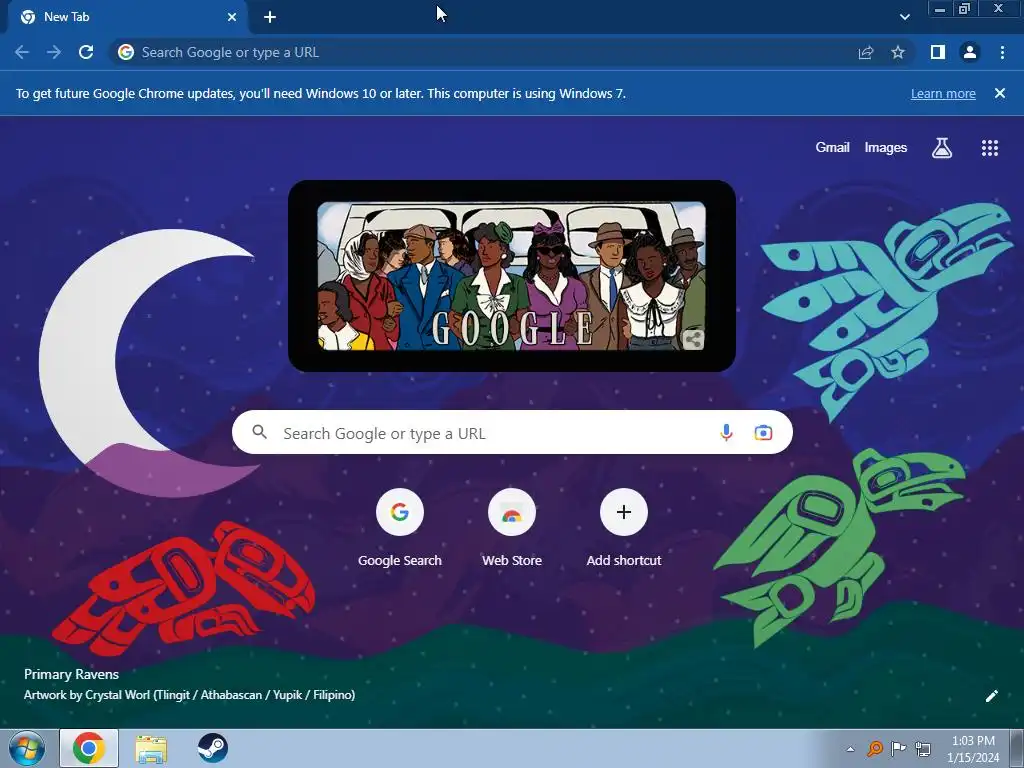The height and width of the screenshot is (768, 1024).
Task: Open the network tray icon
Action: point(923,748)
